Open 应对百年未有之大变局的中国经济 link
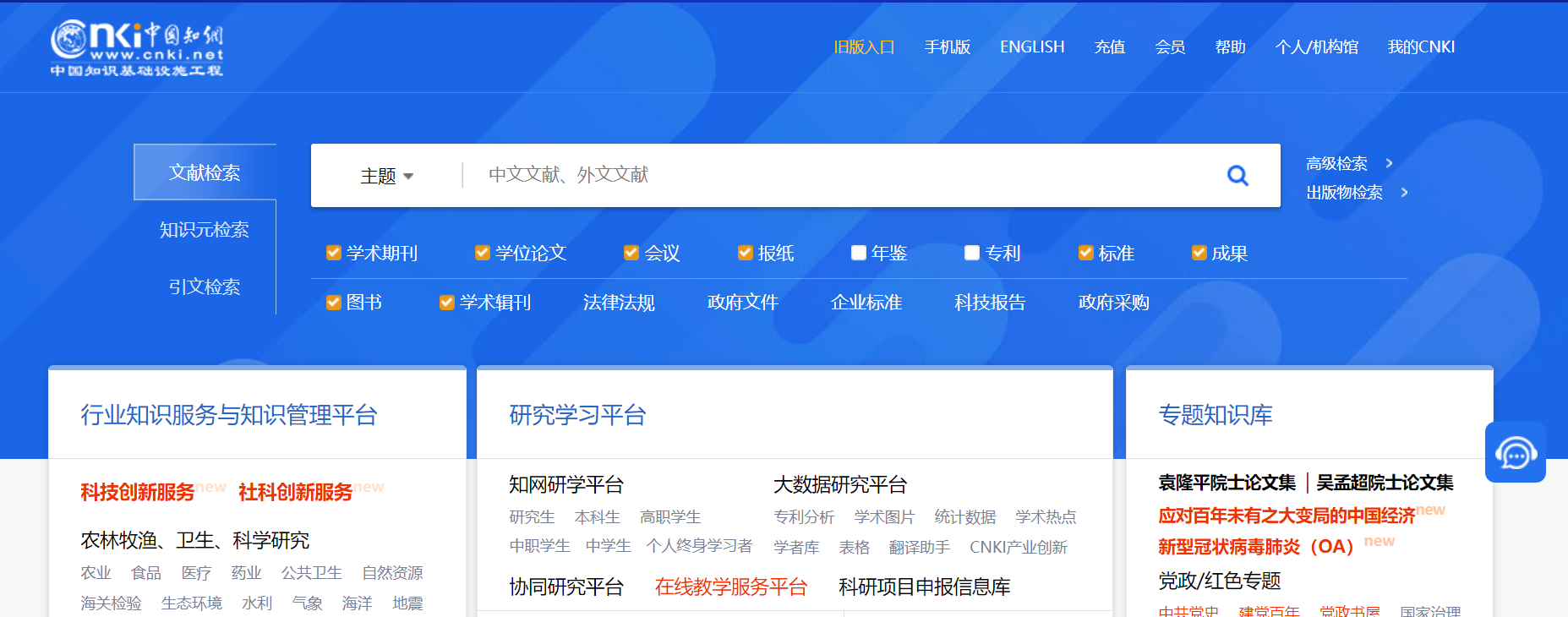The width and height of the screenshot is (1568, 617). click(x=1287, y=516)
